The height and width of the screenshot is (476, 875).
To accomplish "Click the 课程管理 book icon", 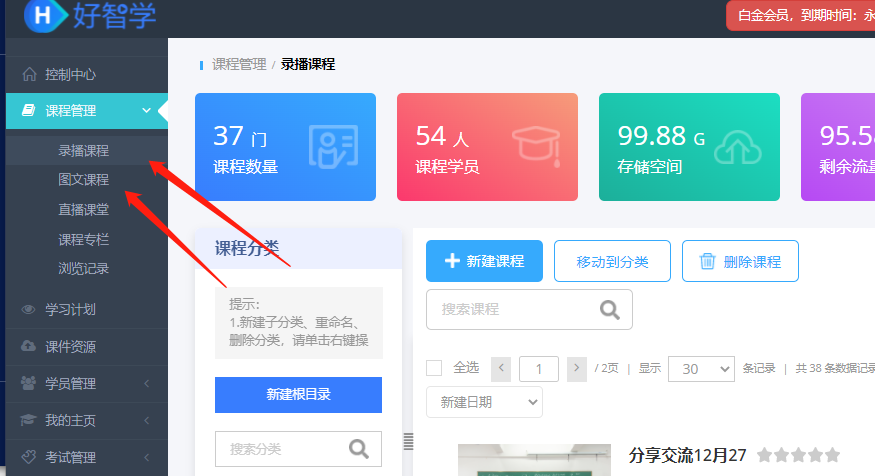I will [28, 110].
